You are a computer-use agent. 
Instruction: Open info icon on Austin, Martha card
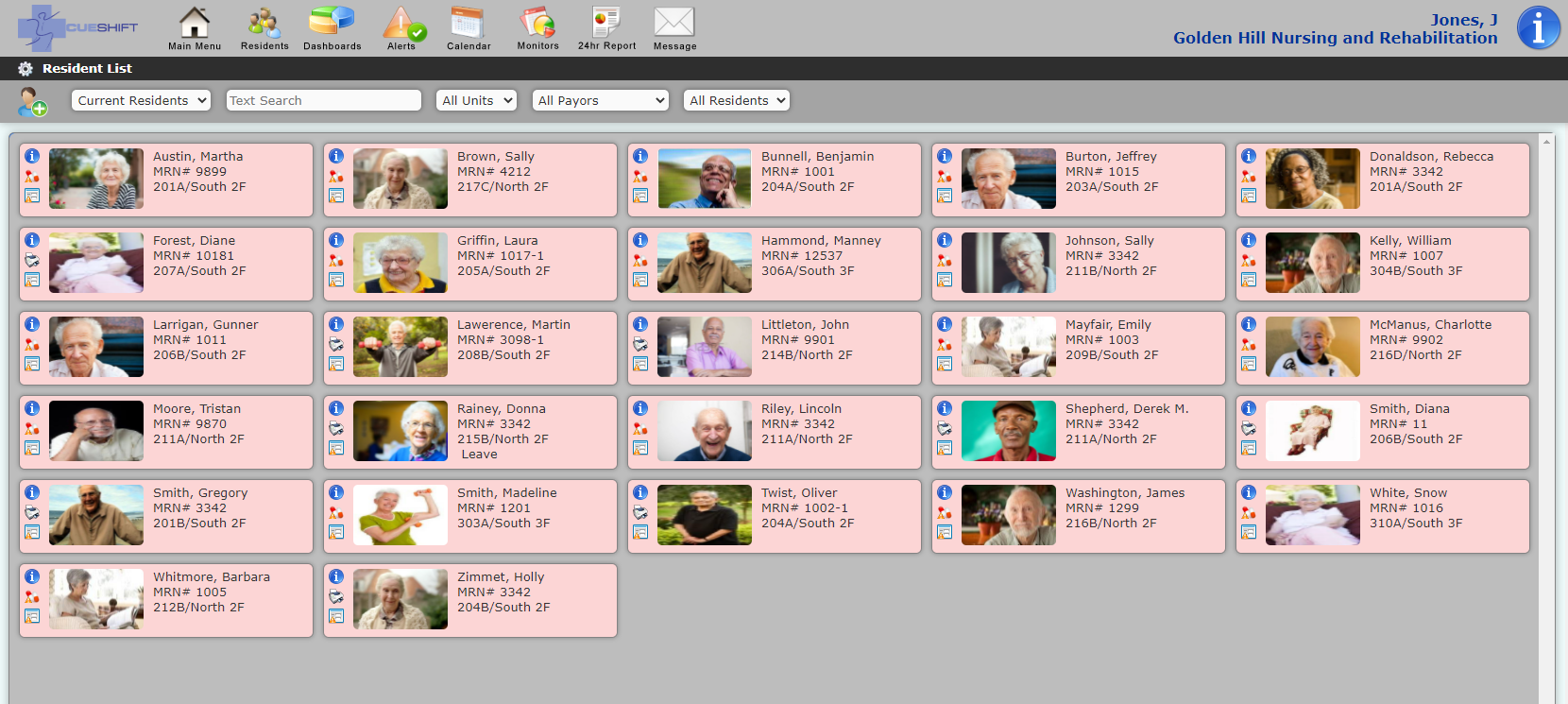tap(32, 156)
